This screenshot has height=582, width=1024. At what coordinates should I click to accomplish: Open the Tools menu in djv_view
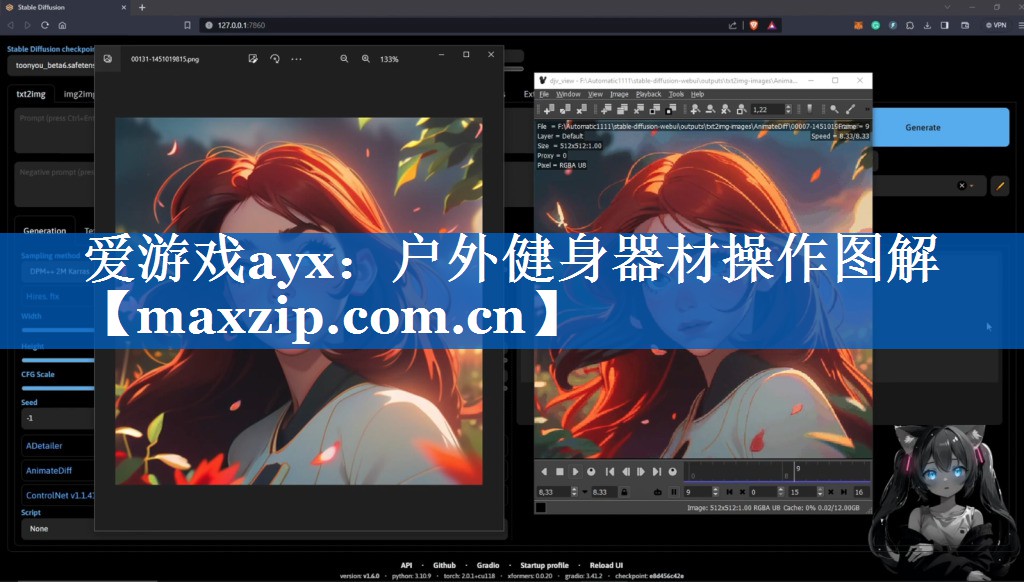[x=676, y=94]
